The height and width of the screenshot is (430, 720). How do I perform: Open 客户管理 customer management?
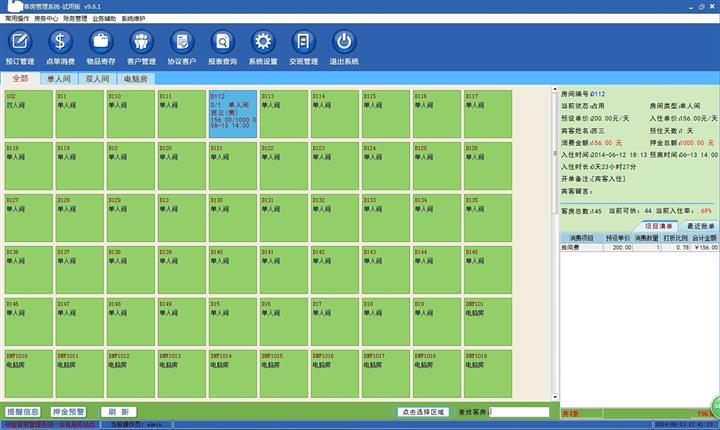(x=142, y=46)
